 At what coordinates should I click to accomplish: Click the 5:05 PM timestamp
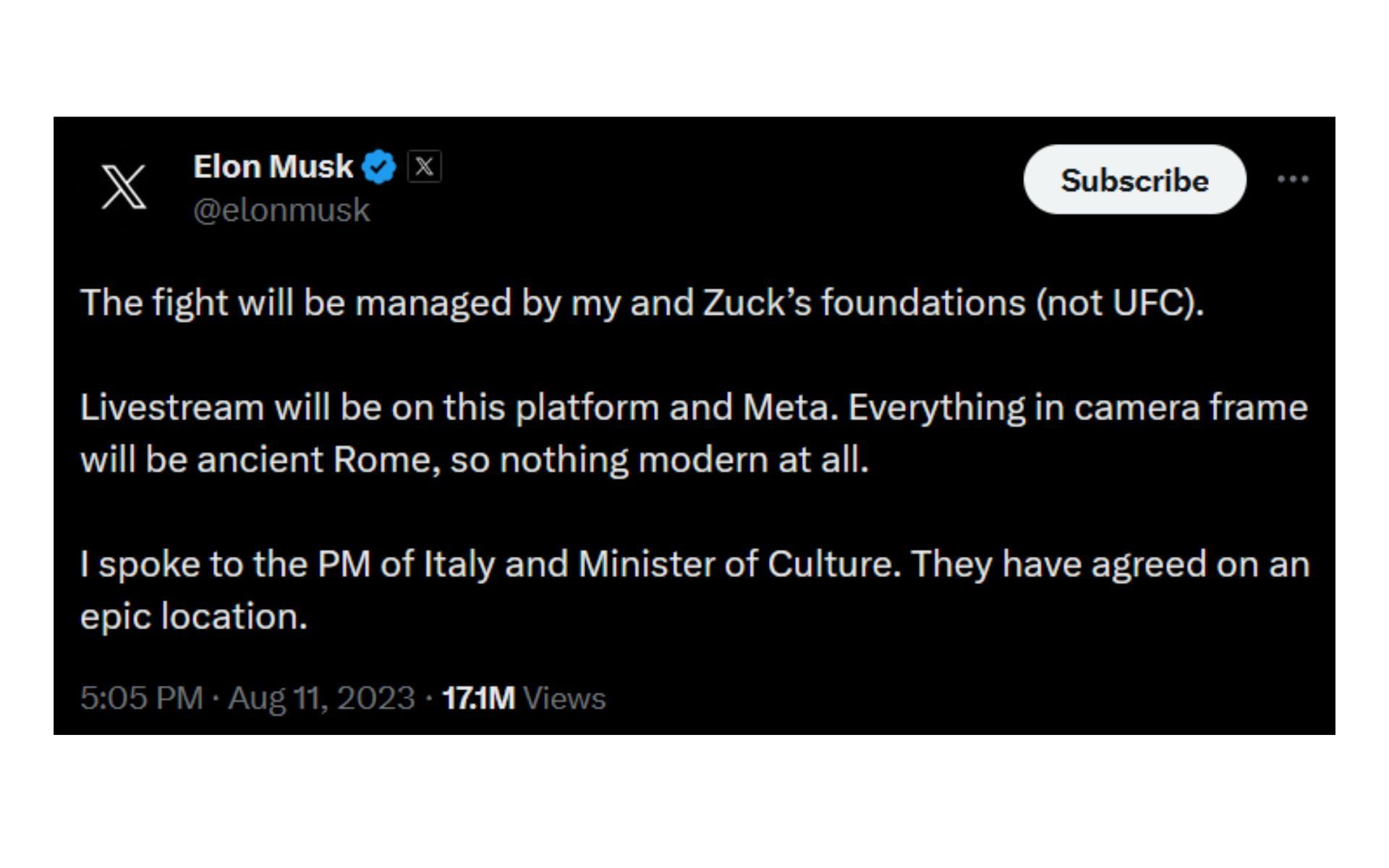coord(141,698)
